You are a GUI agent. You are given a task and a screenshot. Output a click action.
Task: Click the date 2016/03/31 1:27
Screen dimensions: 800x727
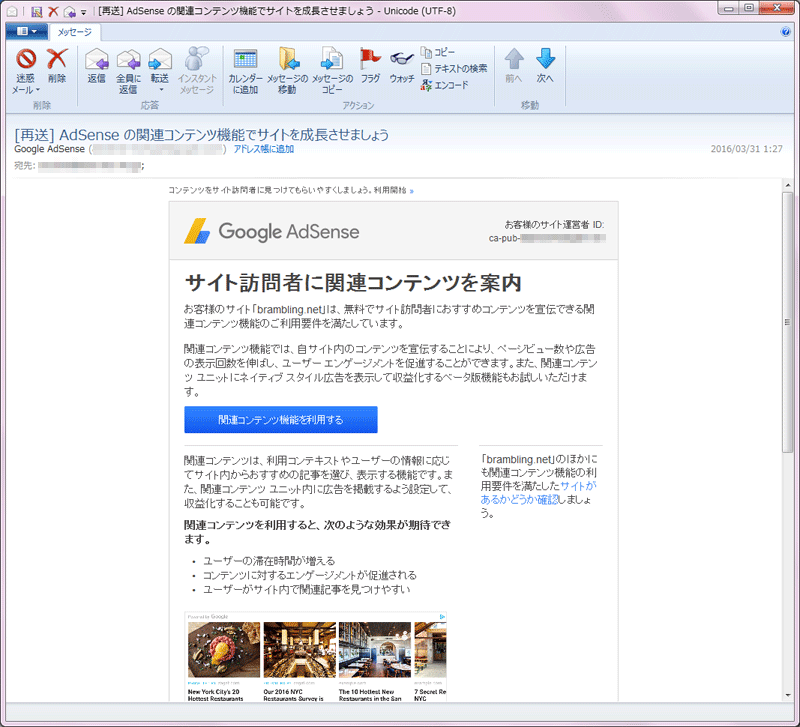pos(746,149)
